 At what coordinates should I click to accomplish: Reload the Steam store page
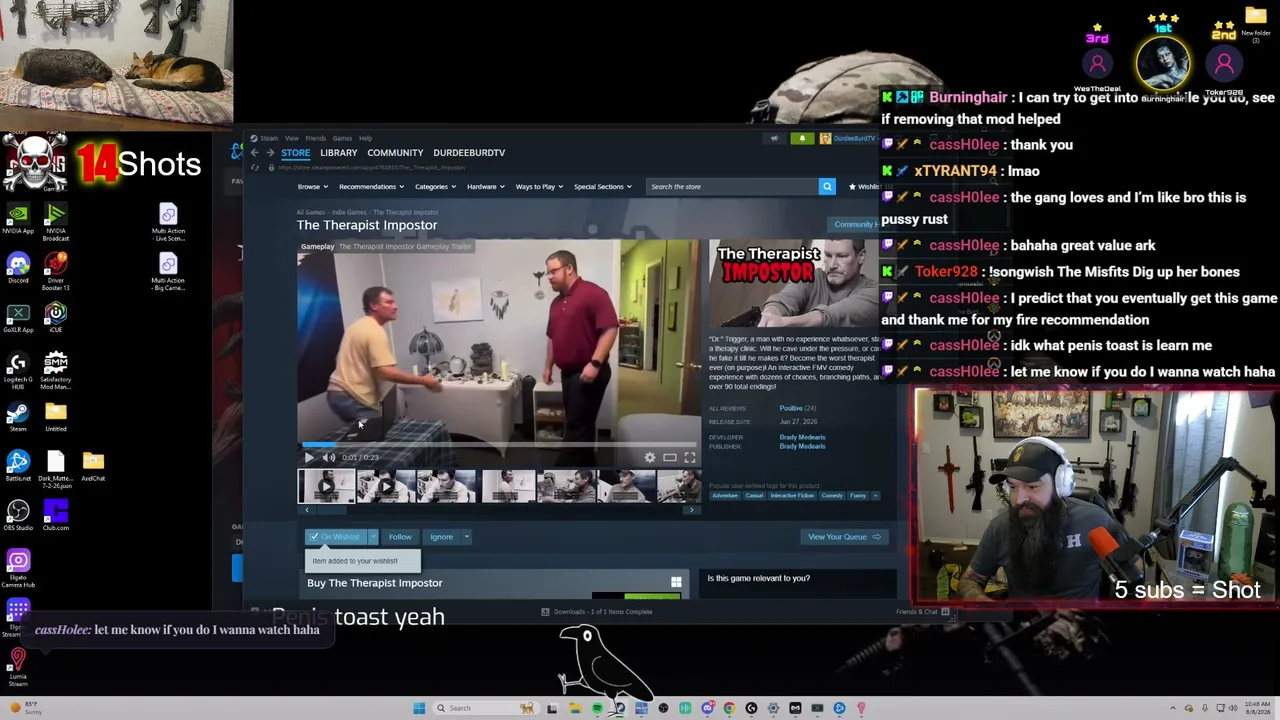[x=255, y=167]
